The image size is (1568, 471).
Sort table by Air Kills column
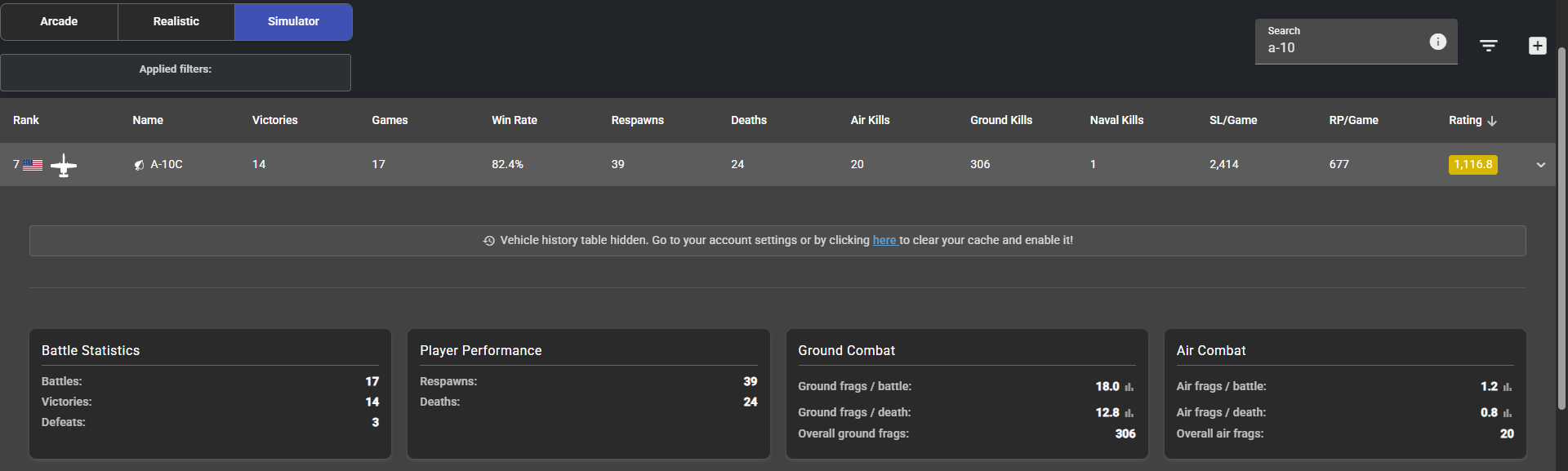870,120
